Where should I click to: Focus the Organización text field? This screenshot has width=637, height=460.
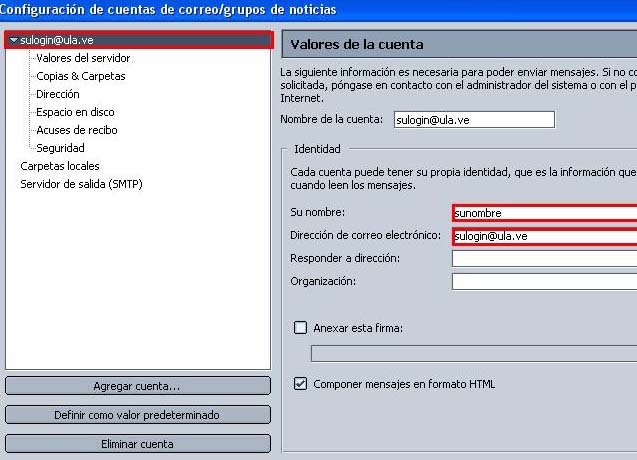[x=543, y=282]
